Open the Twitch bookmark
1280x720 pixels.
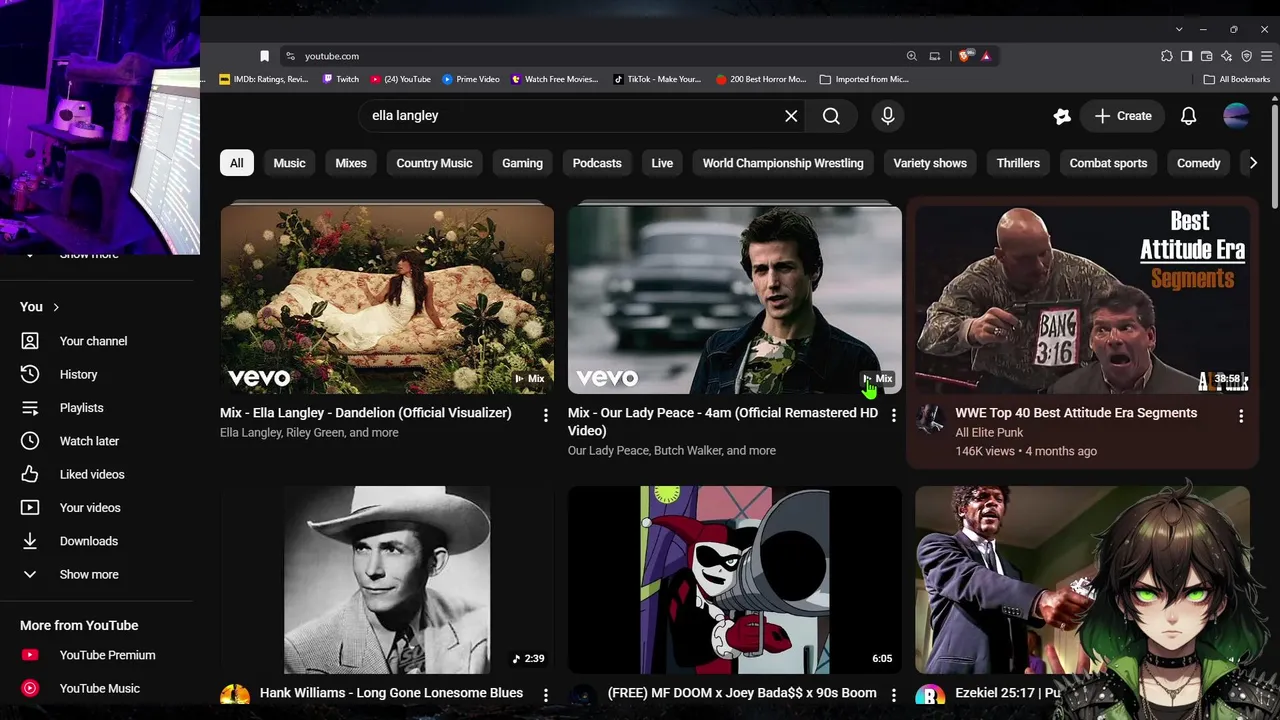tap(341, 79)
